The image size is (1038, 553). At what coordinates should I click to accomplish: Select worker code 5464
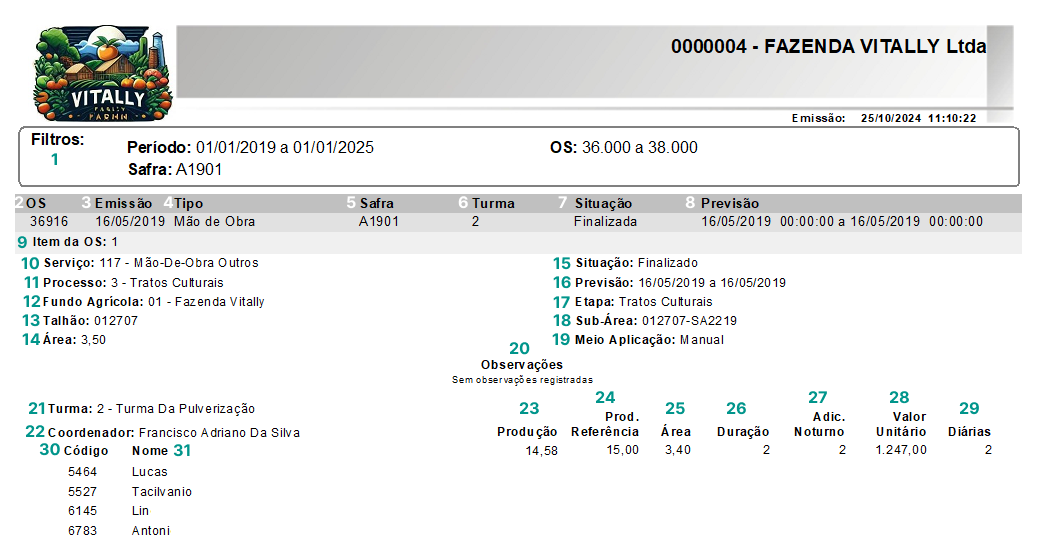(x=83, y=472)
